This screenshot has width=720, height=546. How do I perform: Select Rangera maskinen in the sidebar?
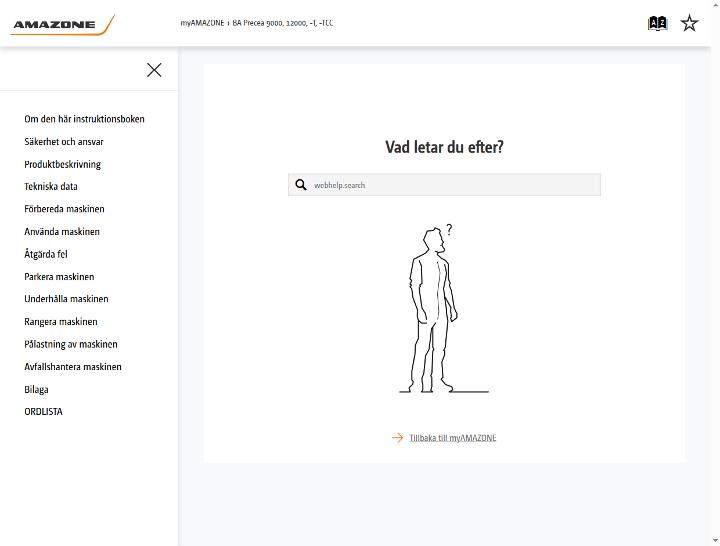click(x=61, y=321)
